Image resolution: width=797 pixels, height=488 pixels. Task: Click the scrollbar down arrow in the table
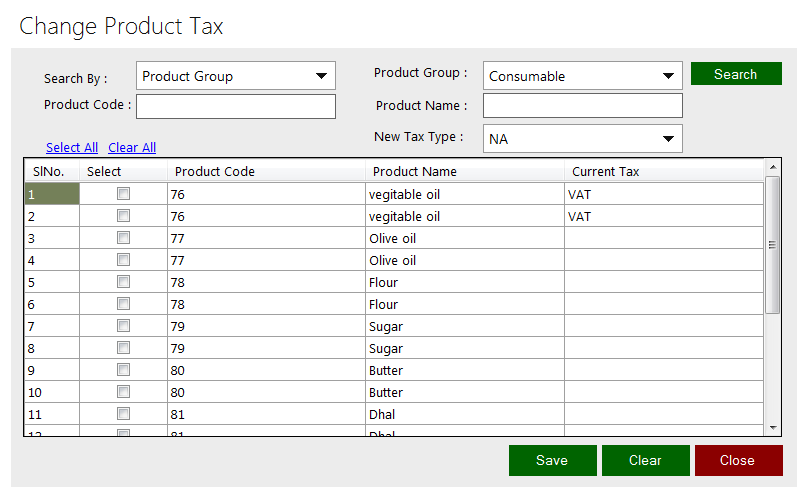click(772, 428)
